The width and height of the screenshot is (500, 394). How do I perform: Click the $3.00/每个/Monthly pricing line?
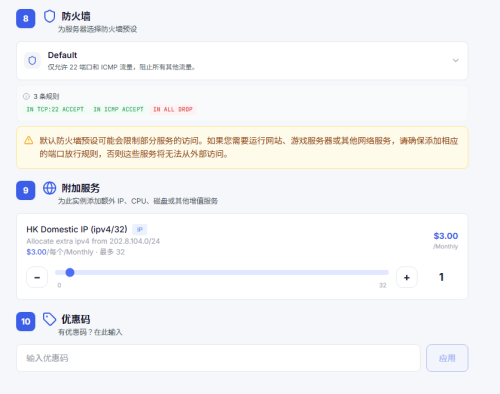[75, 252]
